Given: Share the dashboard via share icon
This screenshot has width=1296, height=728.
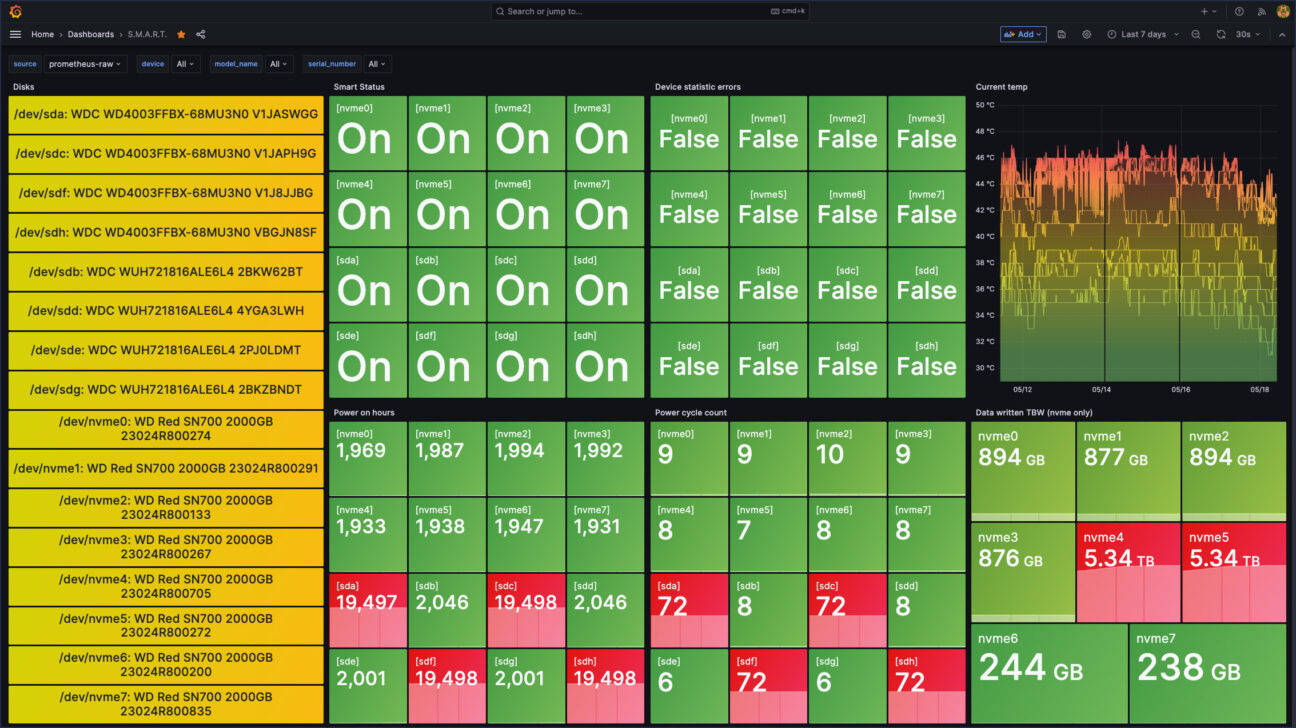Looking at the screenshot, I should tap(201, 34).
